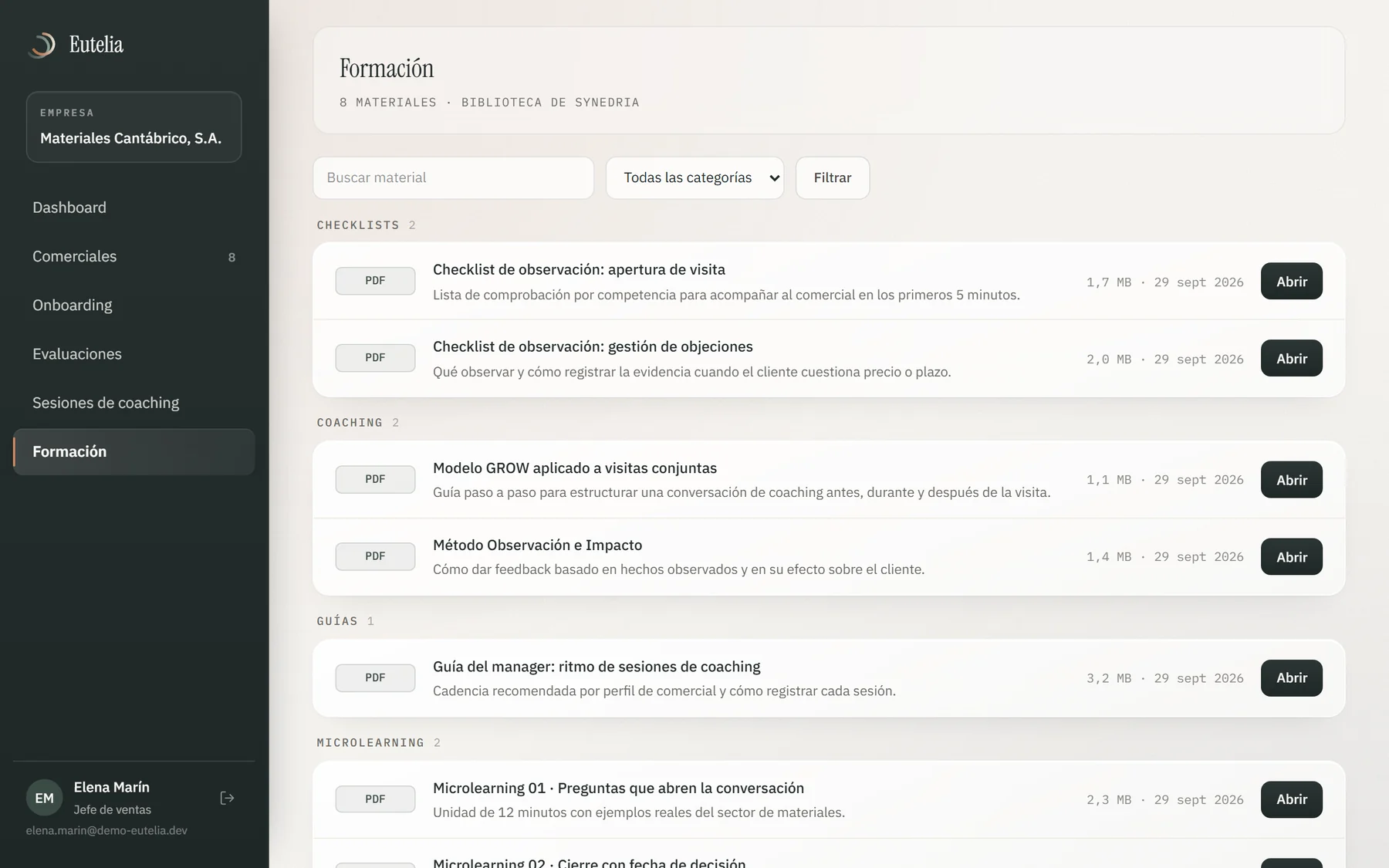The image size is (1389, 868).
Task: Open the gestión de objeciones checklist with Abrir
Action: (1291, 358)
